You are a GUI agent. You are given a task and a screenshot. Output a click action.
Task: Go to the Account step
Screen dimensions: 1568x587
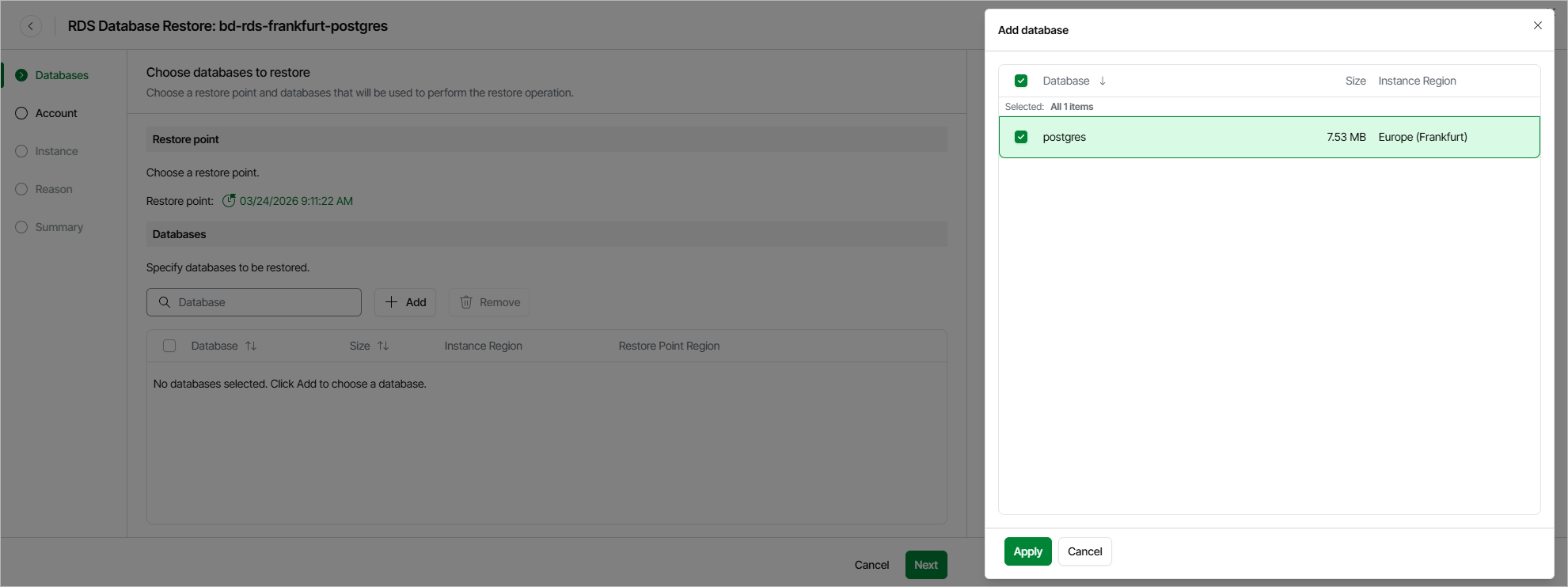56,113
